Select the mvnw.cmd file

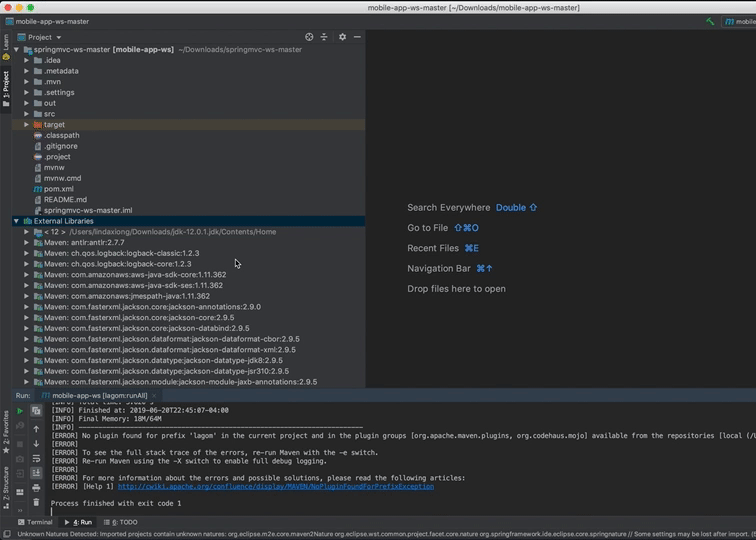[x=62, y=178]
